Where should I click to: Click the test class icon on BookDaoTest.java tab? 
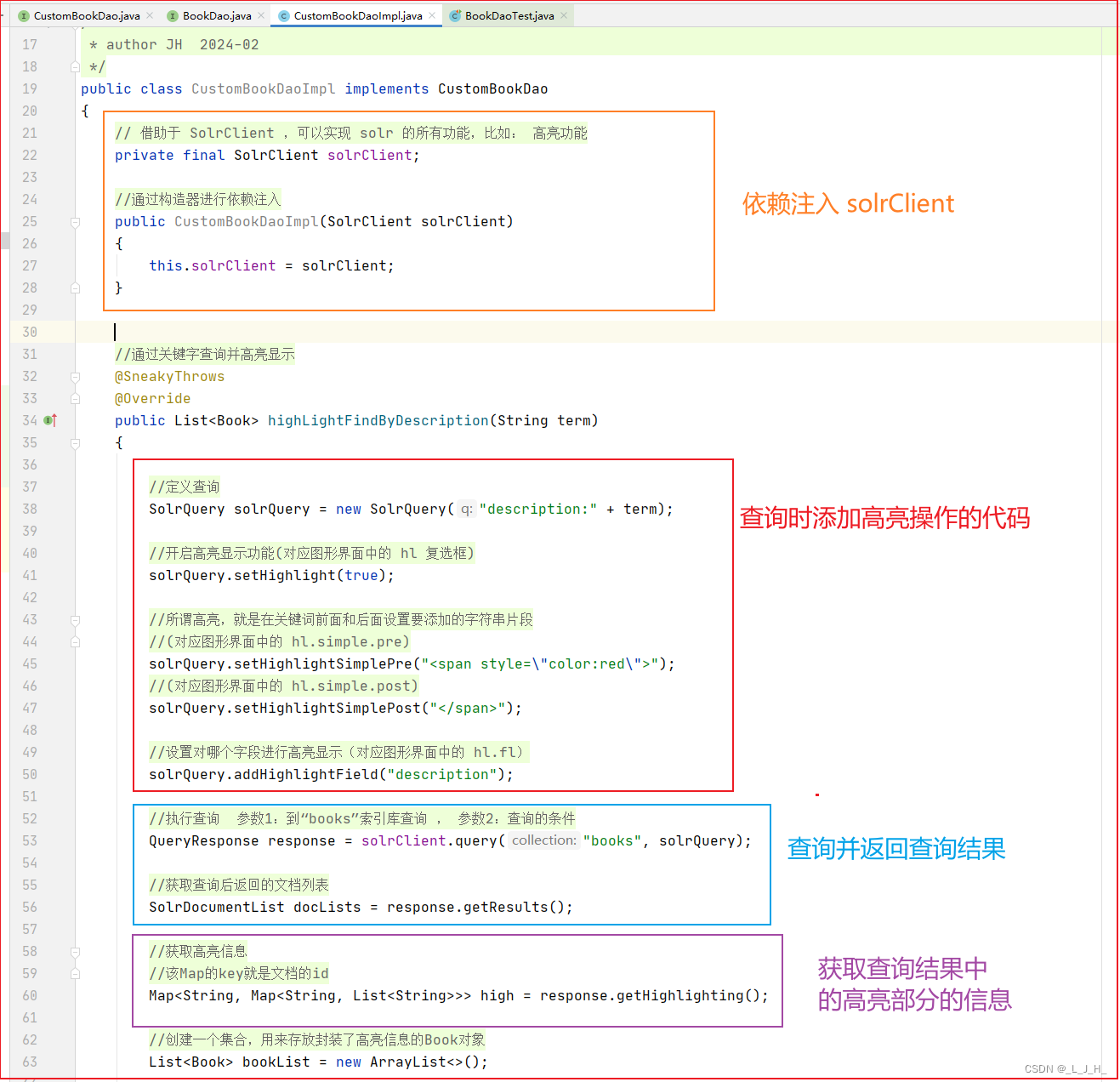[455, 15]
